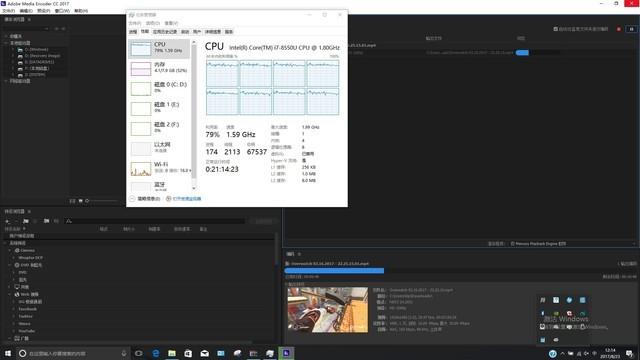Switch media browser to thumbnail view icon

pyautogui.click(x=80, y=201)
